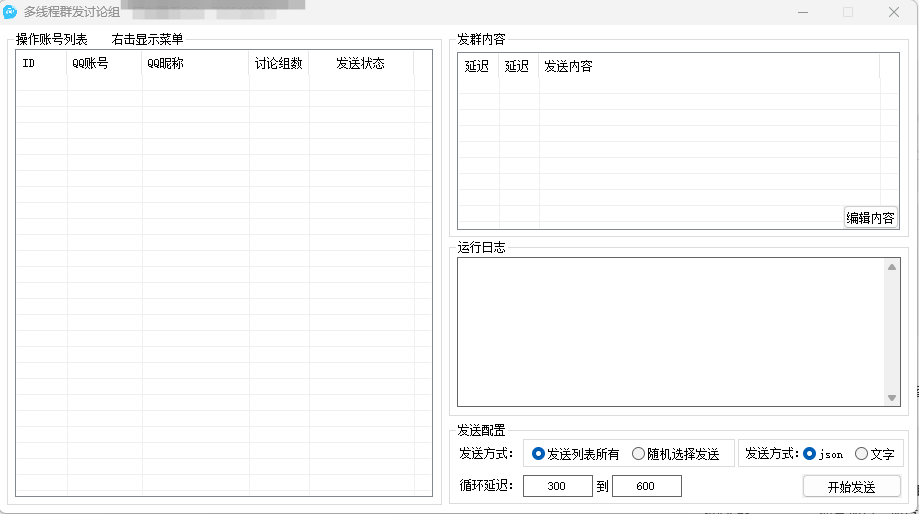The image size is (919, 514).
Task: Click the 发送状态 column header
Action: coord(360,64)
